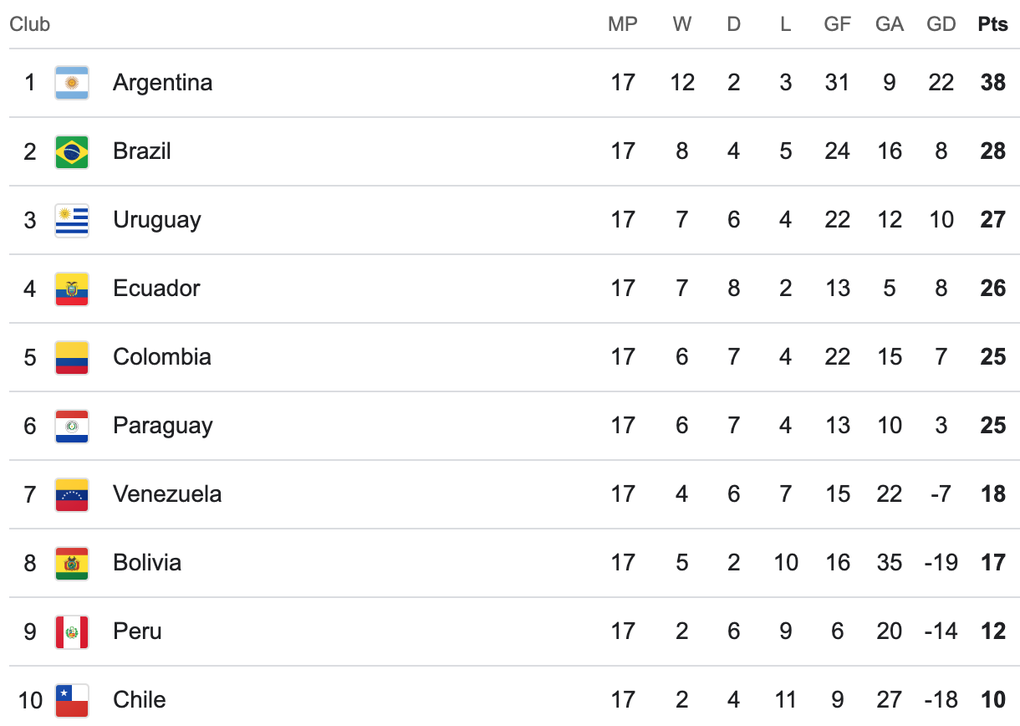1020x726 pixels.
Task: Open the Venezuela team name link
Action: (167, 494)
